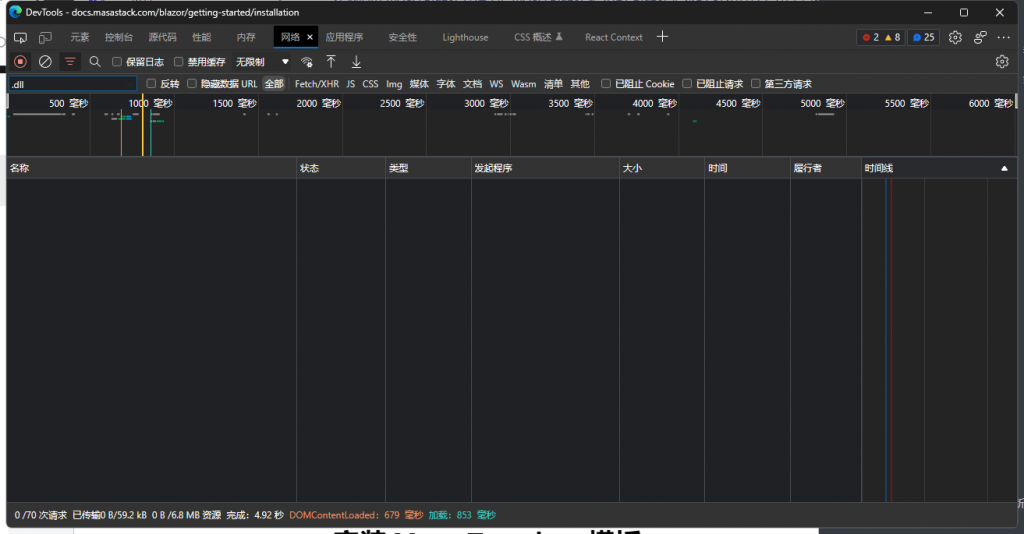Close the 网络 tab
The width and height of the screenshot is (1024, 534).
310,37
